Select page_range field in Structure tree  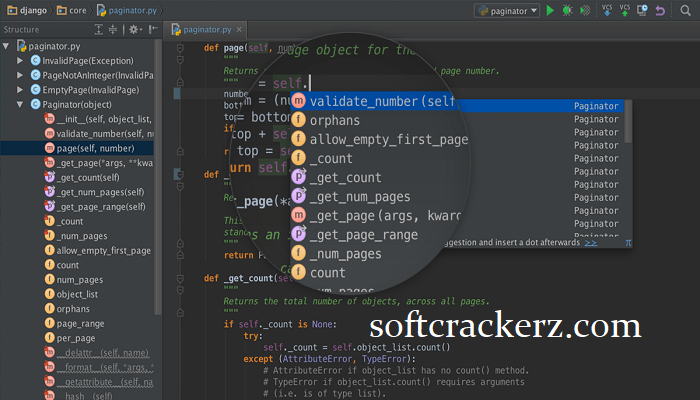click(x=75, y=324)
